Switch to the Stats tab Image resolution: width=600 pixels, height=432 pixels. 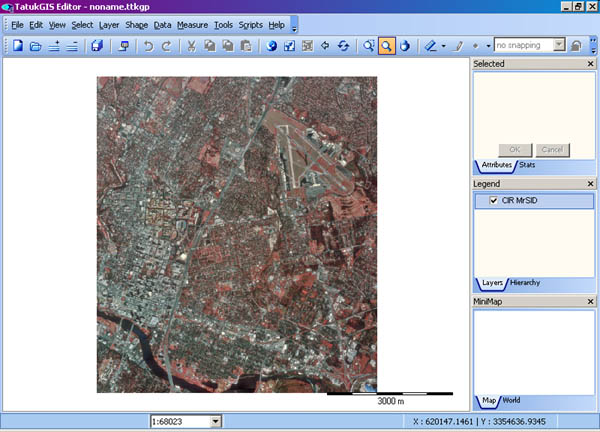coord(526,164)
